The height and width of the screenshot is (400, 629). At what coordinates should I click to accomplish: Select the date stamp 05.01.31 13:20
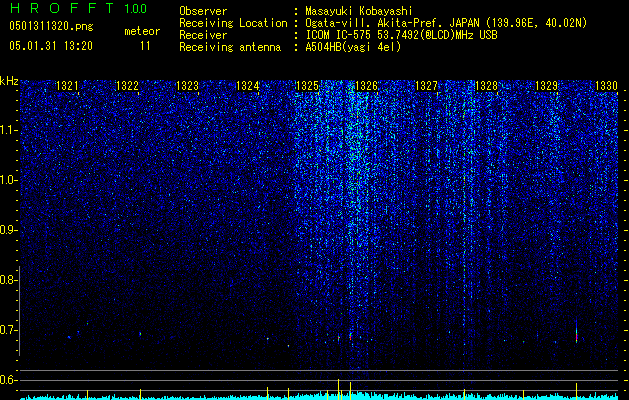tap(51, 46)
